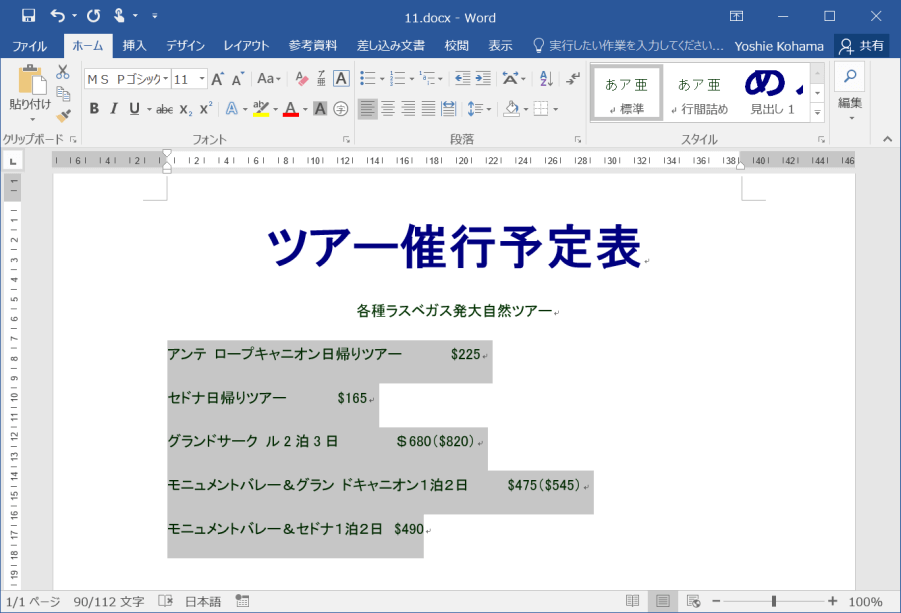Switch to Read Mode view in status bar
Viewport: 901px width, 613px height.
pyautogui.click(x=632, y=601)
